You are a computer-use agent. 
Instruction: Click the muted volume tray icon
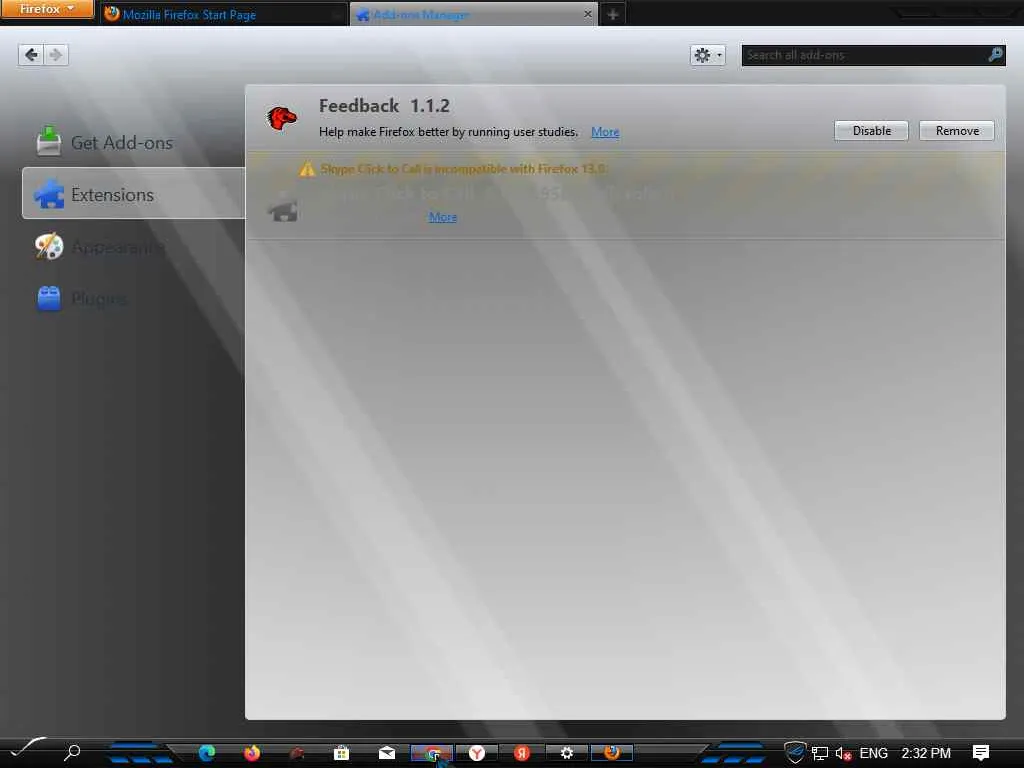click(x=843, y=753)
